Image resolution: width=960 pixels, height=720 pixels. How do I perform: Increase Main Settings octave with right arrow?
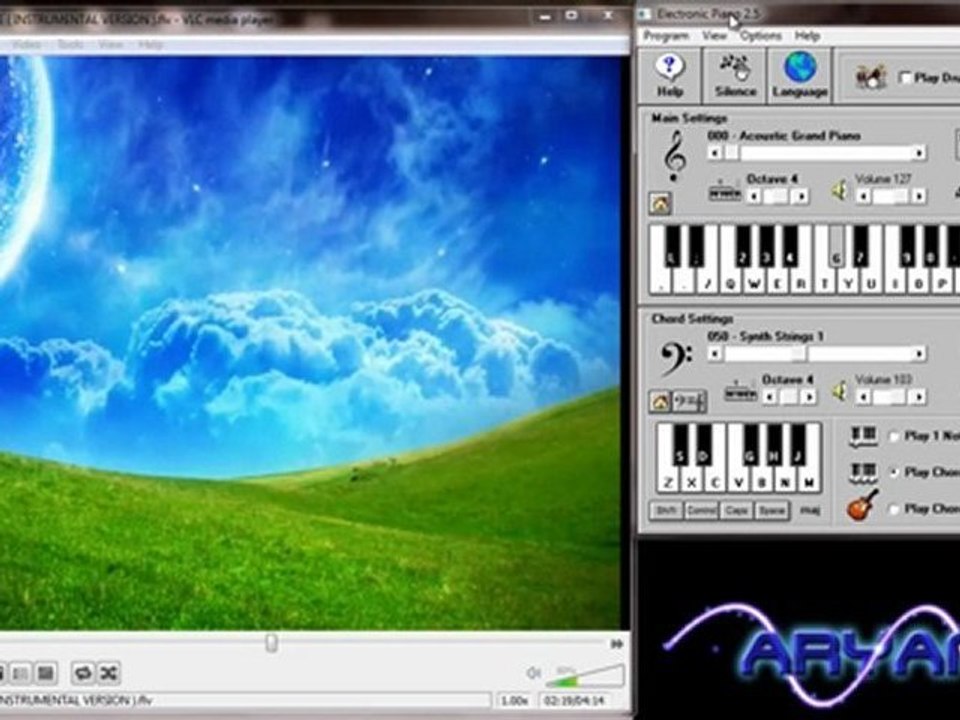[801, 196]
